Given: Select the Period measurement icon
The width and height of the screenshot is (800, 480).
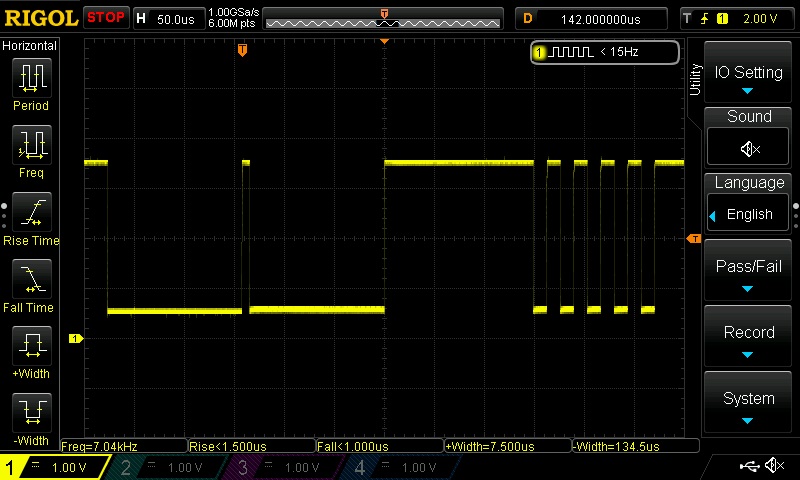Looking at the screenshot, I should click(x=31, y=78).
